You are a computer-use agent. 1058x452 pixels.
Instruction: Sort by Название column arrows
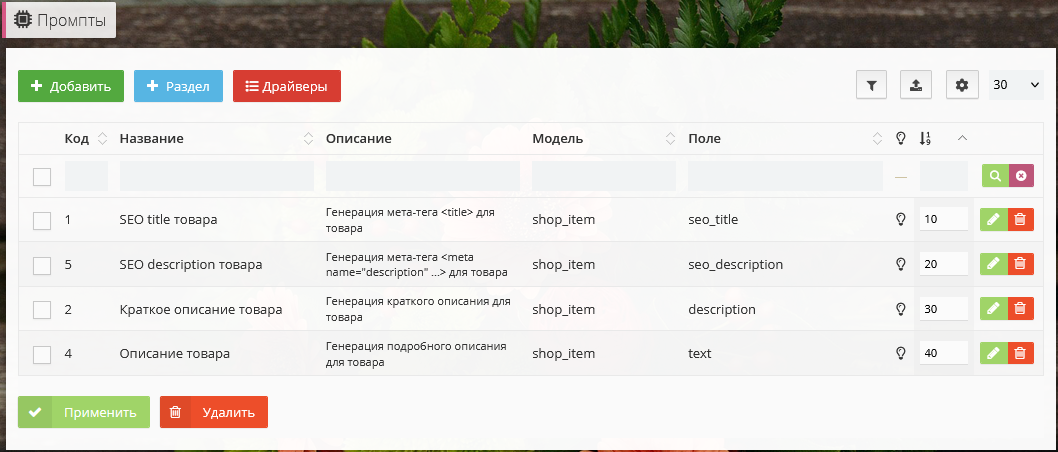click(308, 138)
